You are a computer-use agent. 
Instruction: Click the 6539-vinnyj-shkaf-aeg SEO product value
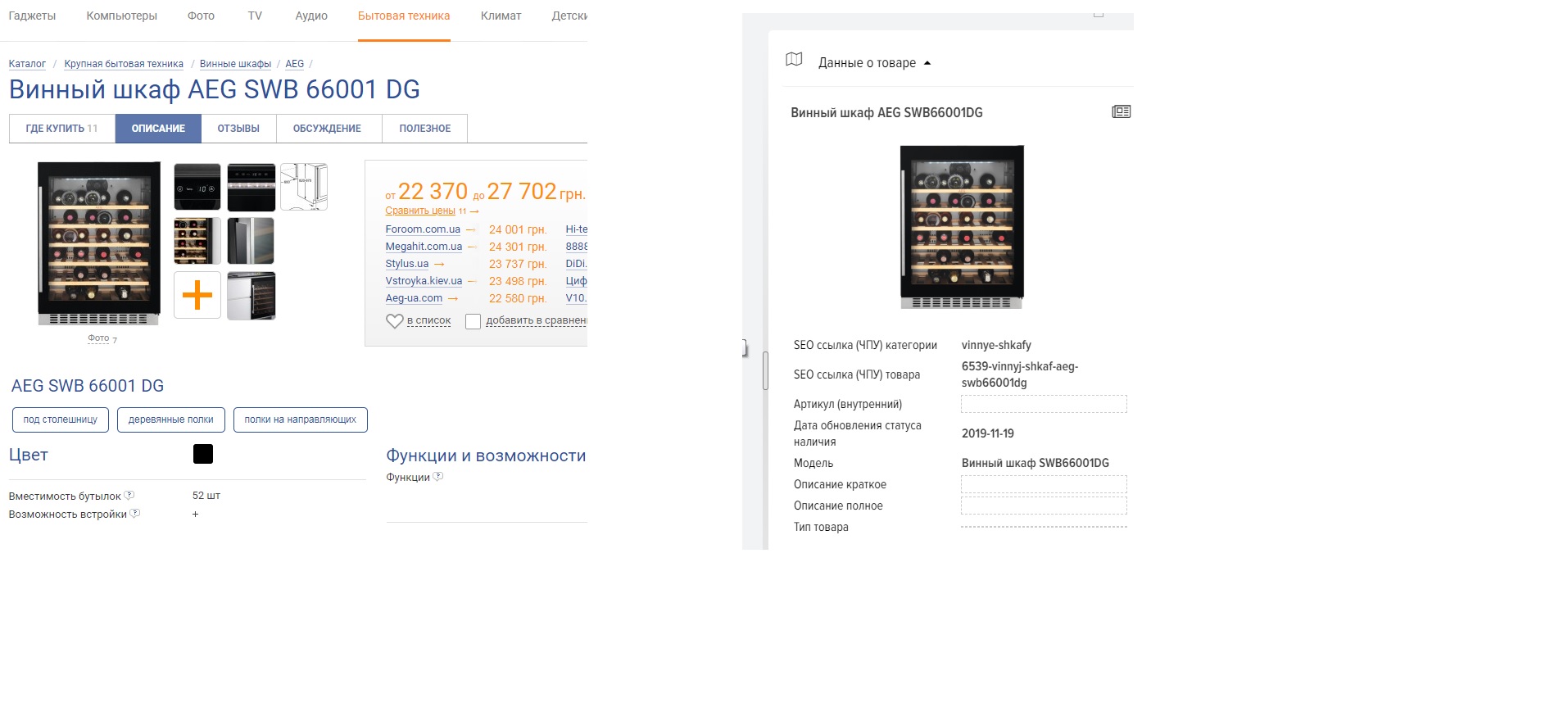1020,374
